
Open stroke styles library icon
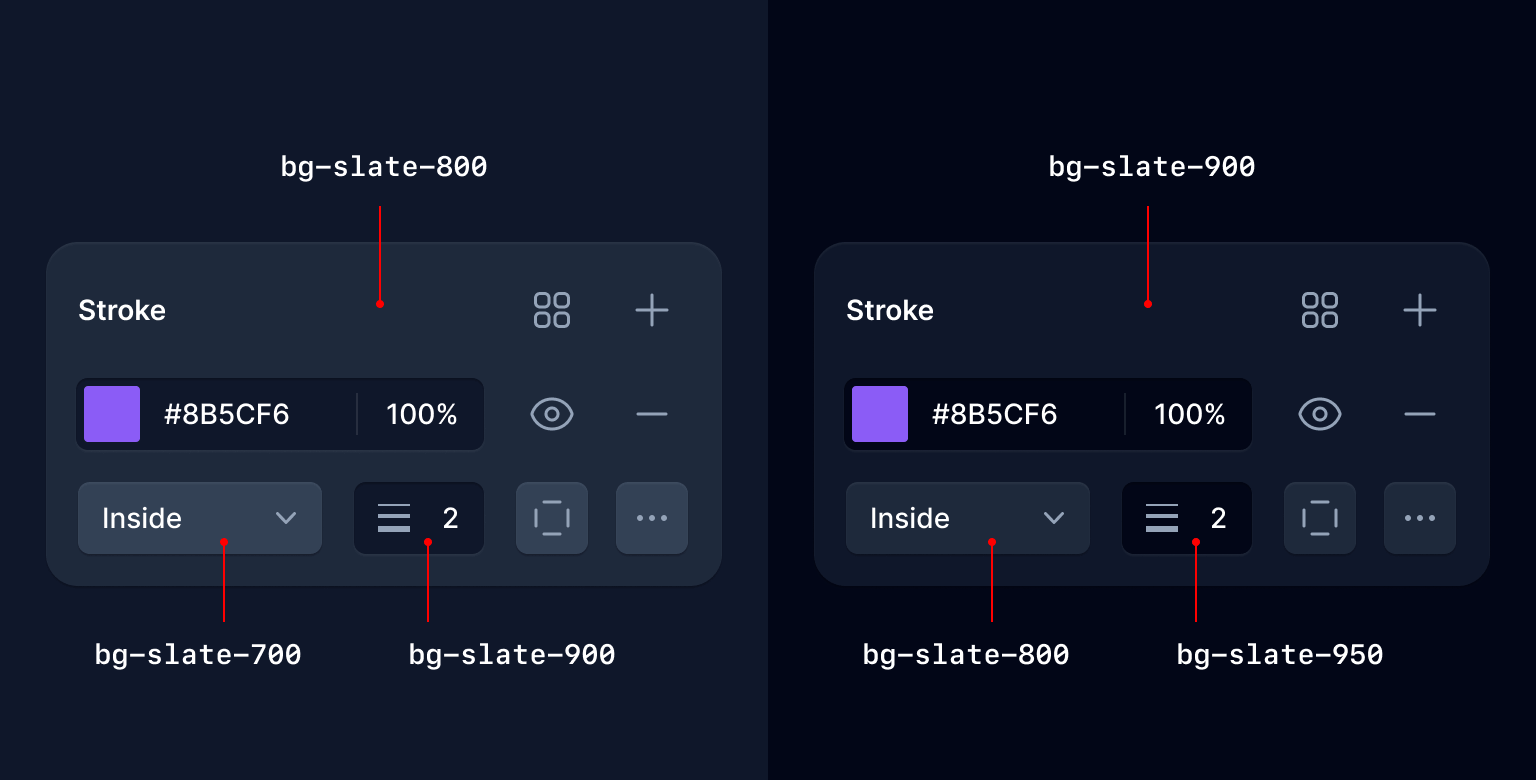pos(552,310)
